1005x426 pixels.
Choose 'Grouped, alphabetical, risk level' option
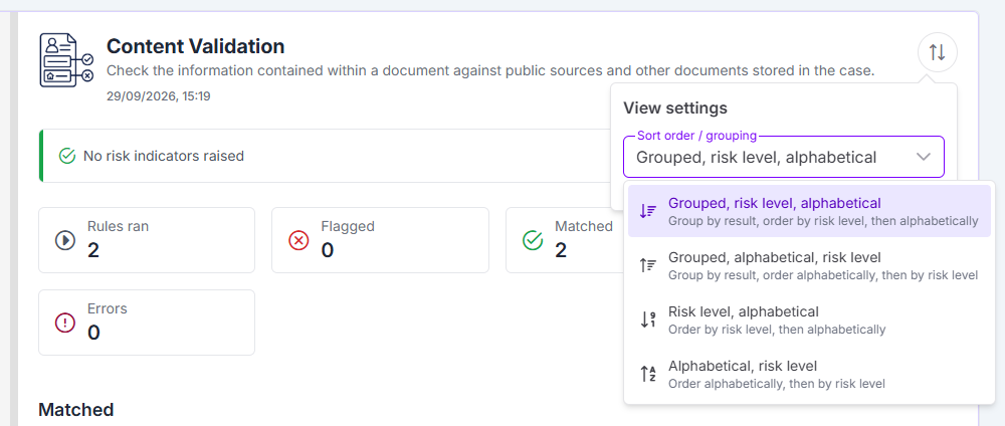point(810,266)
